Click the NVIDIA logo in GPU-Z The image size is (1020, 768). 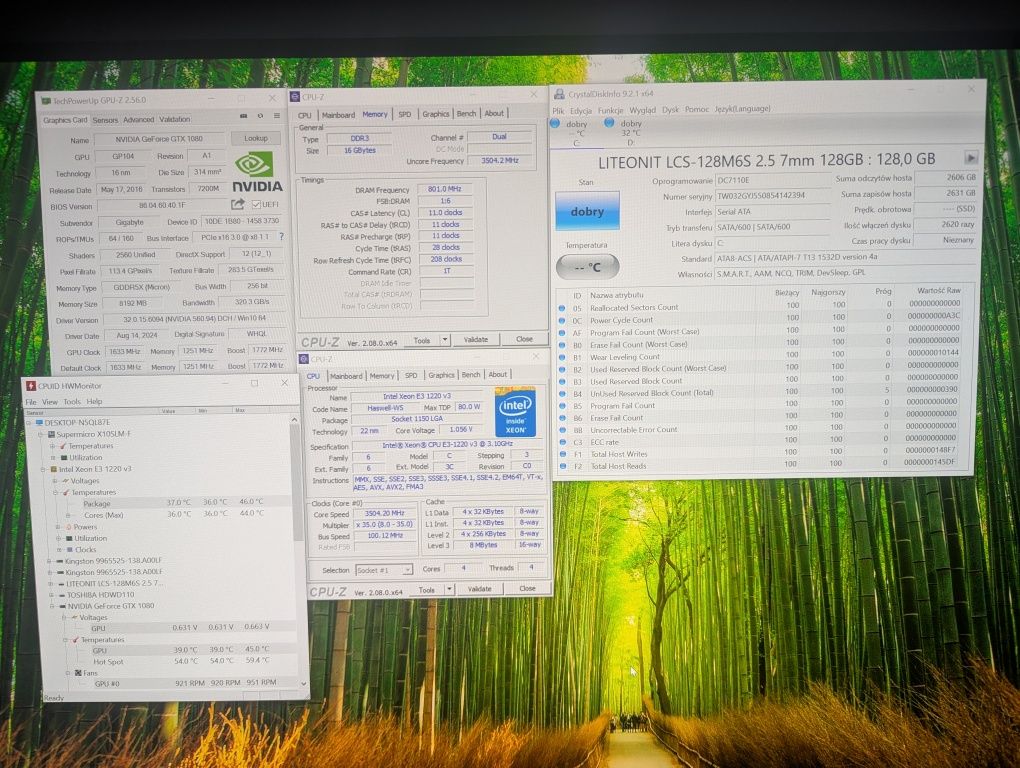(x=258, y=172)
